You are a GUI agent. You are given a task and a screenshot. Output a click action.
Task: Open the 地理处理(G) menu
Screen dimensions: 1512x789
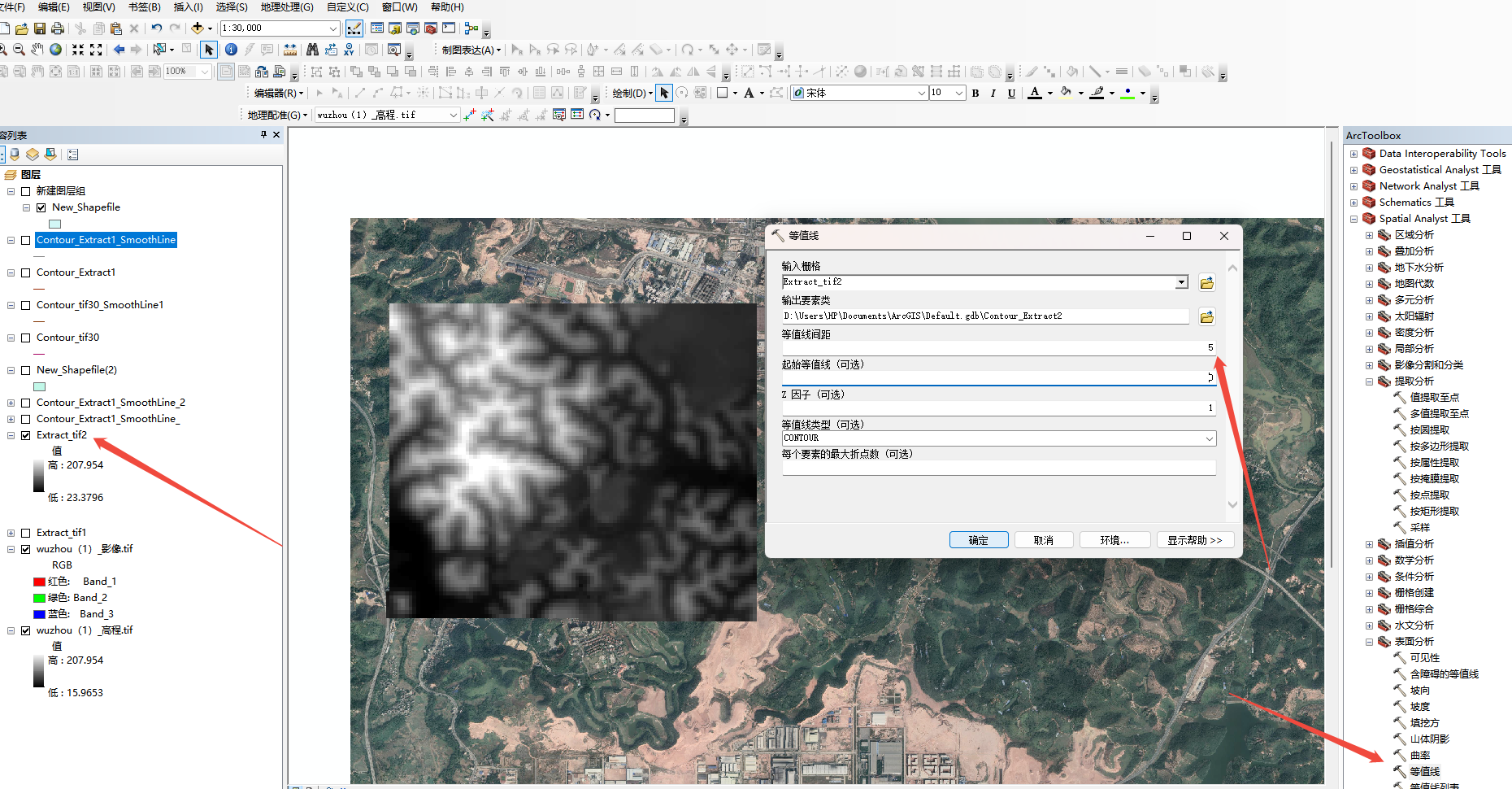[286, 7]
